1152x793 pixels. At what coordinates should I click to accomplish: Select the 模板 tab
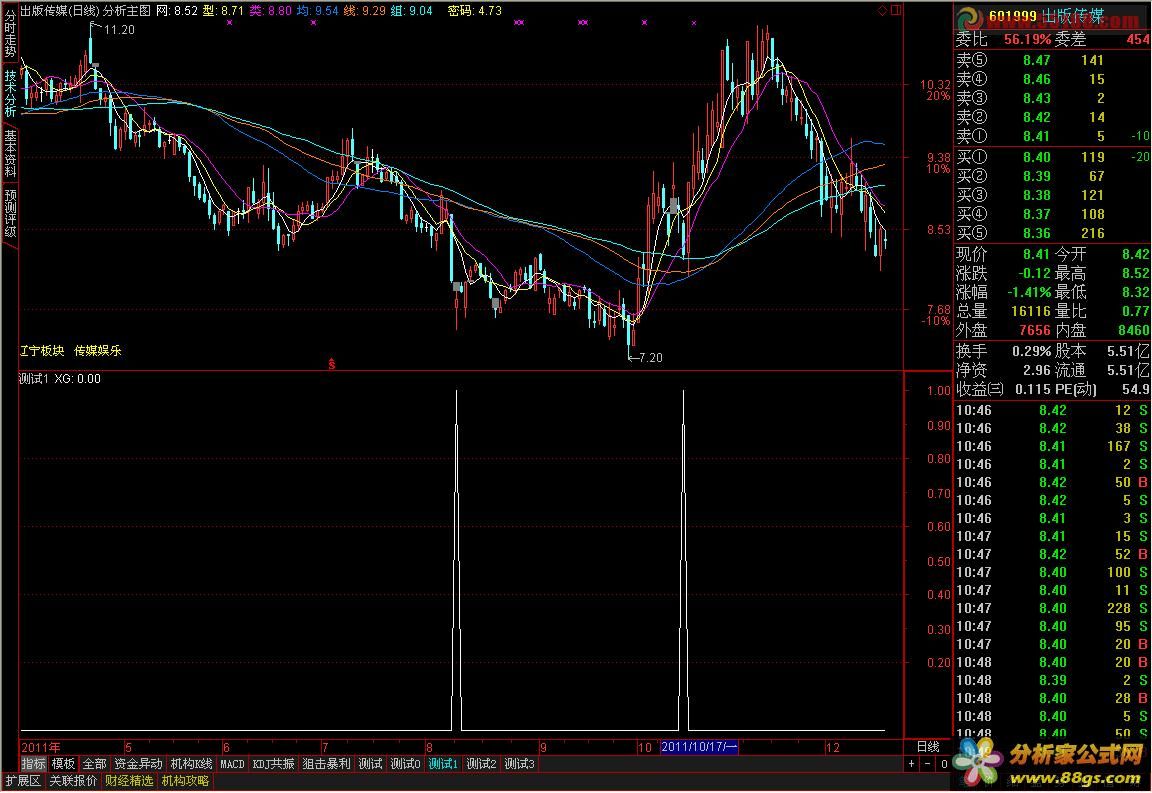(63, 764)
